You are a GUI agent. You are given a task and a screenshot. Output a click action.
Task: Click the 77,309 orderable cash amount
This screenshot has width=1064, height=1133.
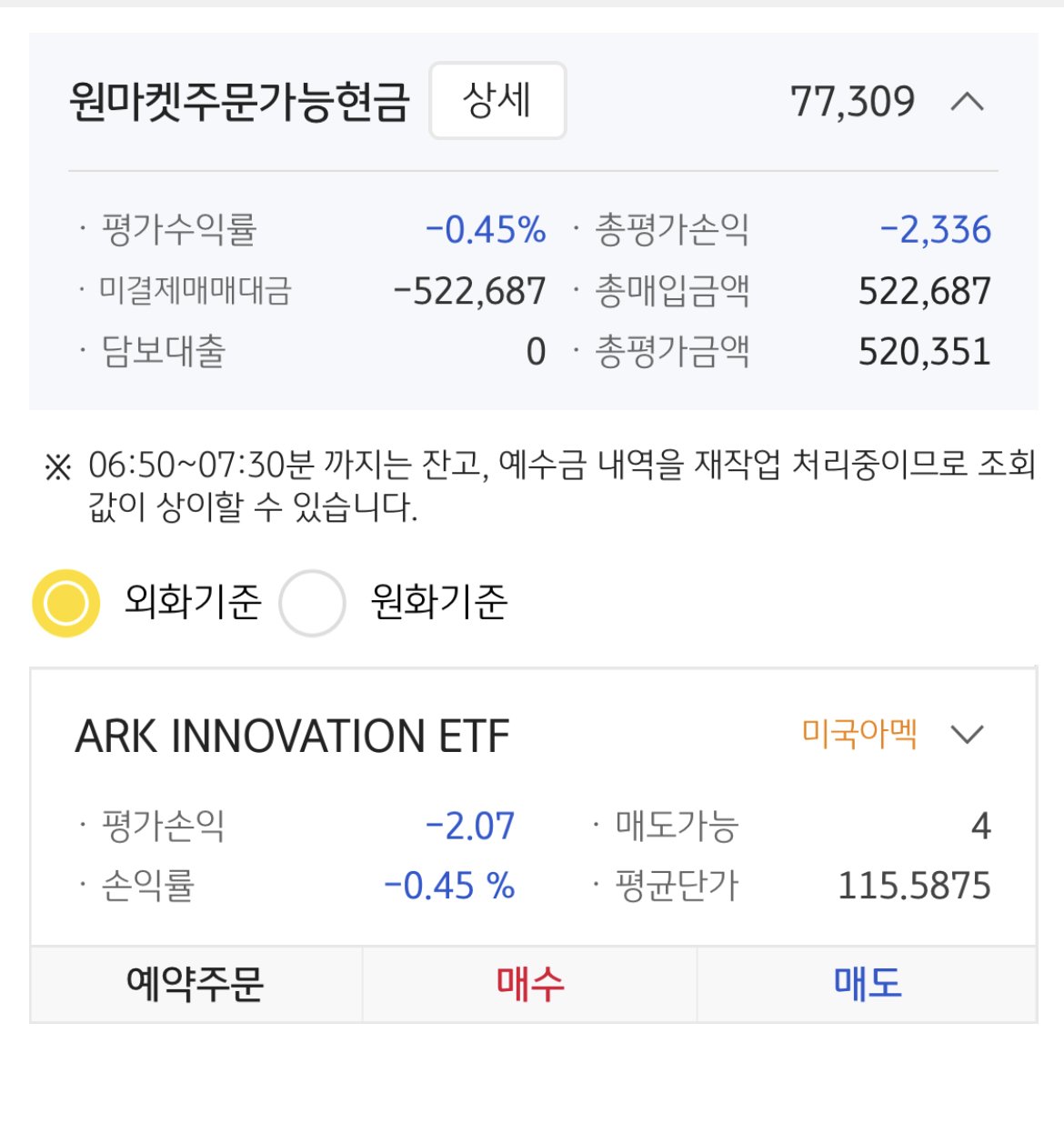(x=852, y=102)
